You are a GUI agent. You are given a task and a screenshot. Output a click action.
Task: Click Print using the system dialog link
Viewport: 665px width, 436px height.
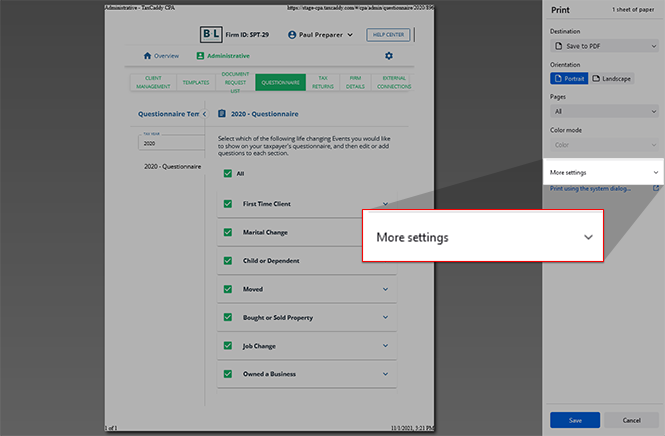point(590,189)
